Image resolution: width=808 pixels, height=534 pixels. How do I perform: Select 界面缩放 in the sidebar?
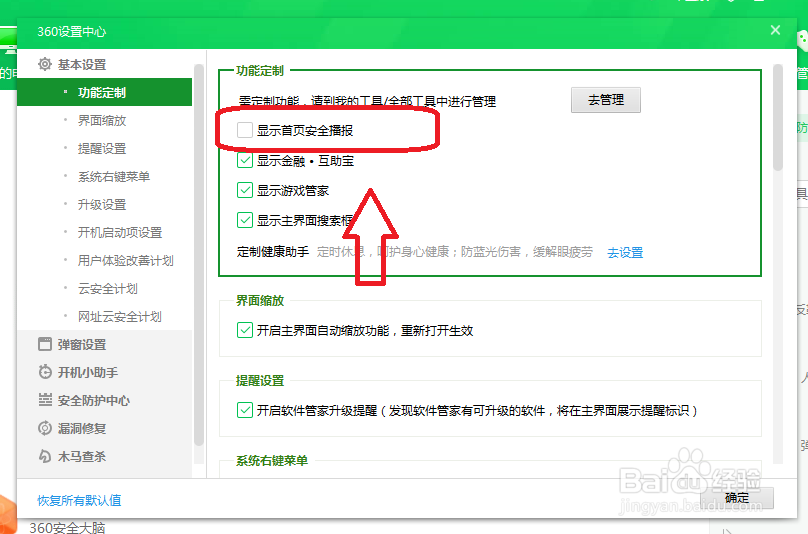pyautogui.click(x=102, y=121)
